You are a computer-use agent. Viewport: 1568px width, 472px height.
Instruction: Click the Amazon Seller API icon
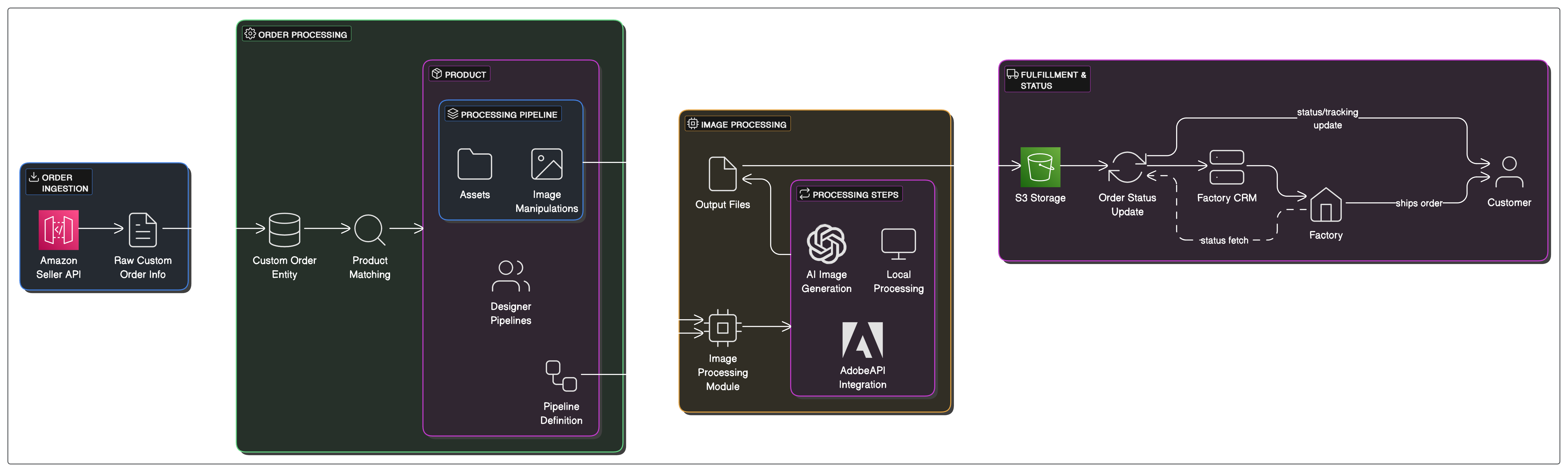58,230
